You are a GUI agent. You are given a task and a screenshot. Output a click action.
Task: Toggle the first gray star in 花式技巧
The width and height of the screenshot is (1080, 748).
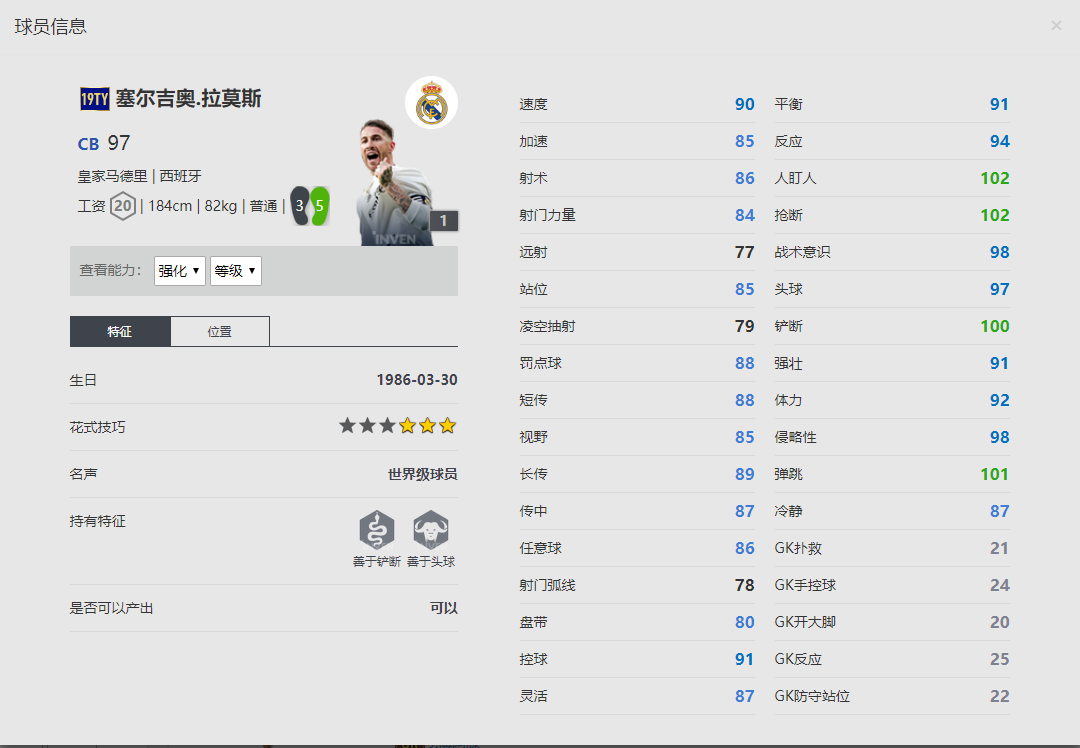(x=347, y=425)
